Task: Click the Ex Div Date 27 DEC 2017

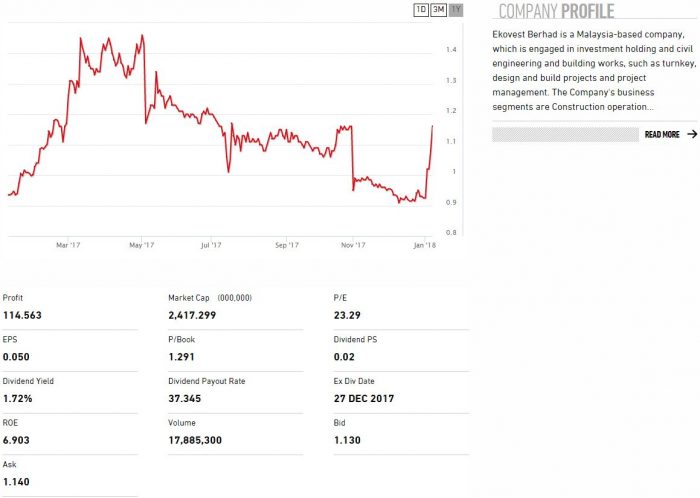Action: pos(364,398)
